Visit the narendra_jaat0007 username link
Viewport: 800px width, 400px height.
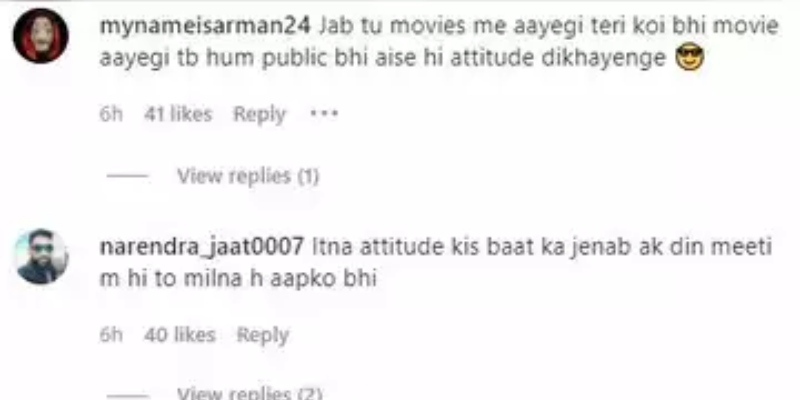point(202,247)
